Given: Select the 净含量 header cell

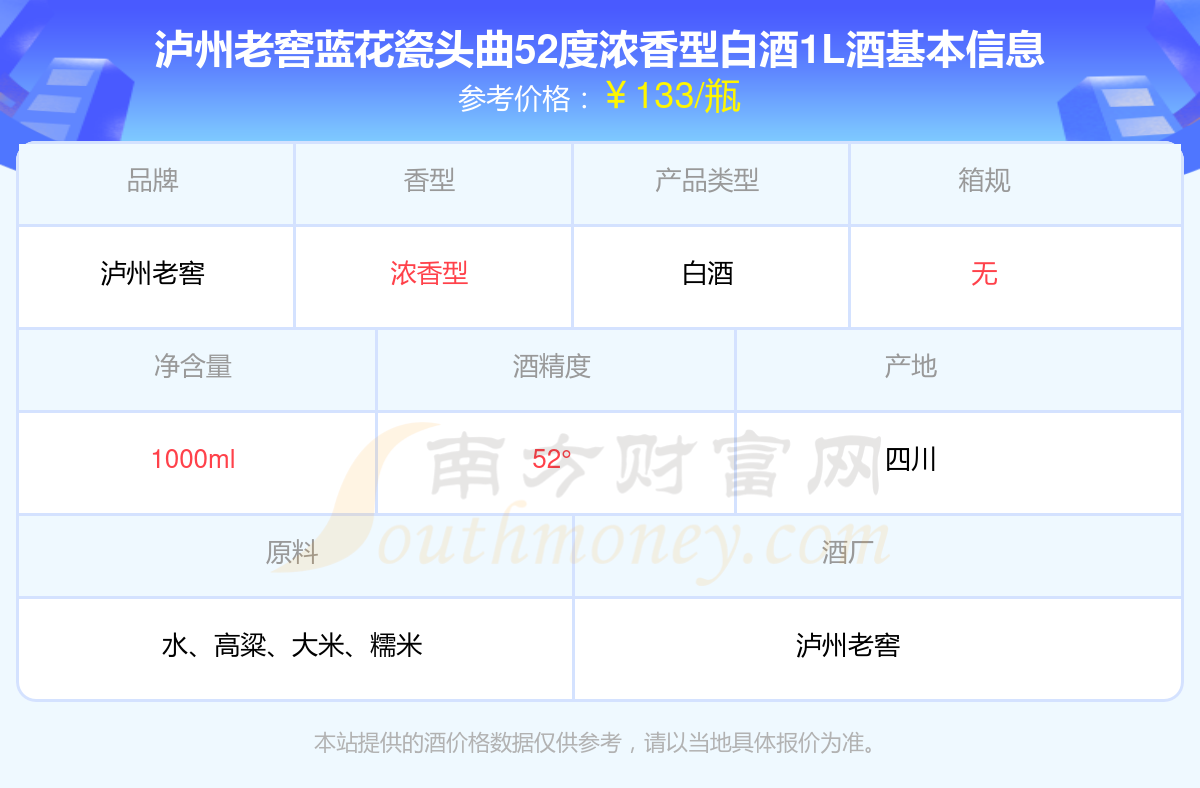Looking at the screenshot, I should 197,369.
